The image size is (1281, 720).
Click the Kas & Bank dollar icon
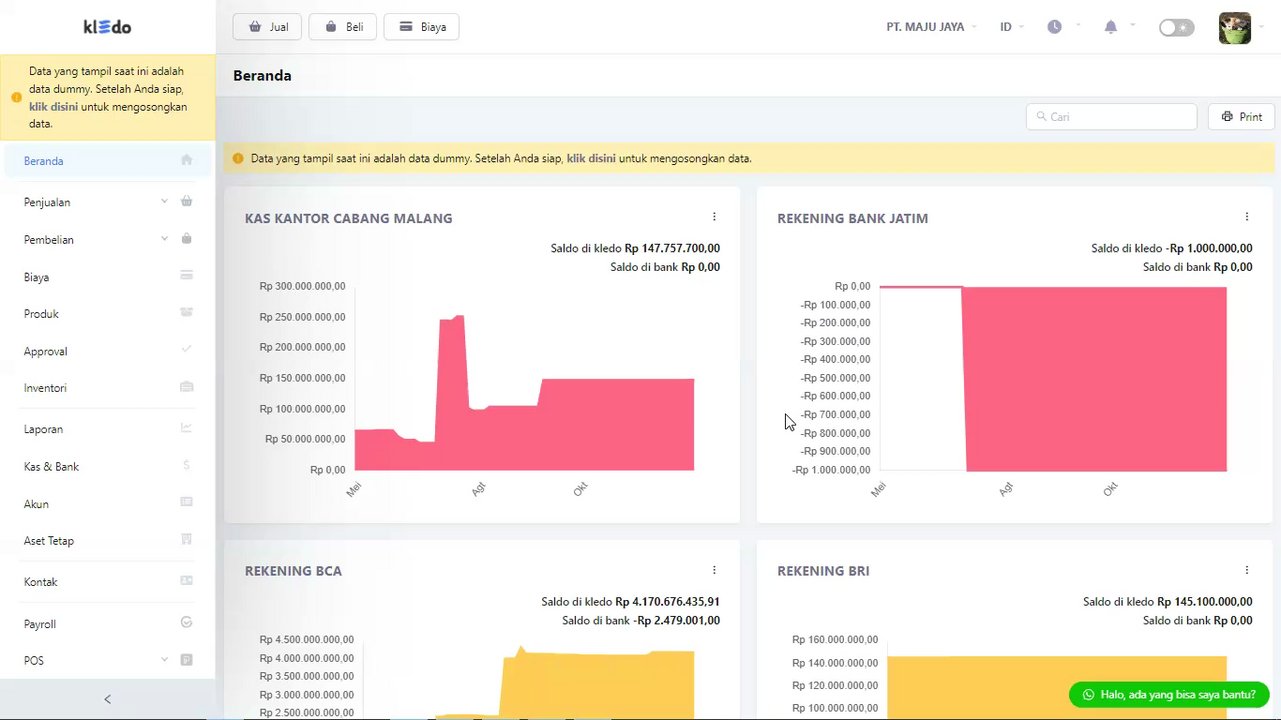[186, 466]
